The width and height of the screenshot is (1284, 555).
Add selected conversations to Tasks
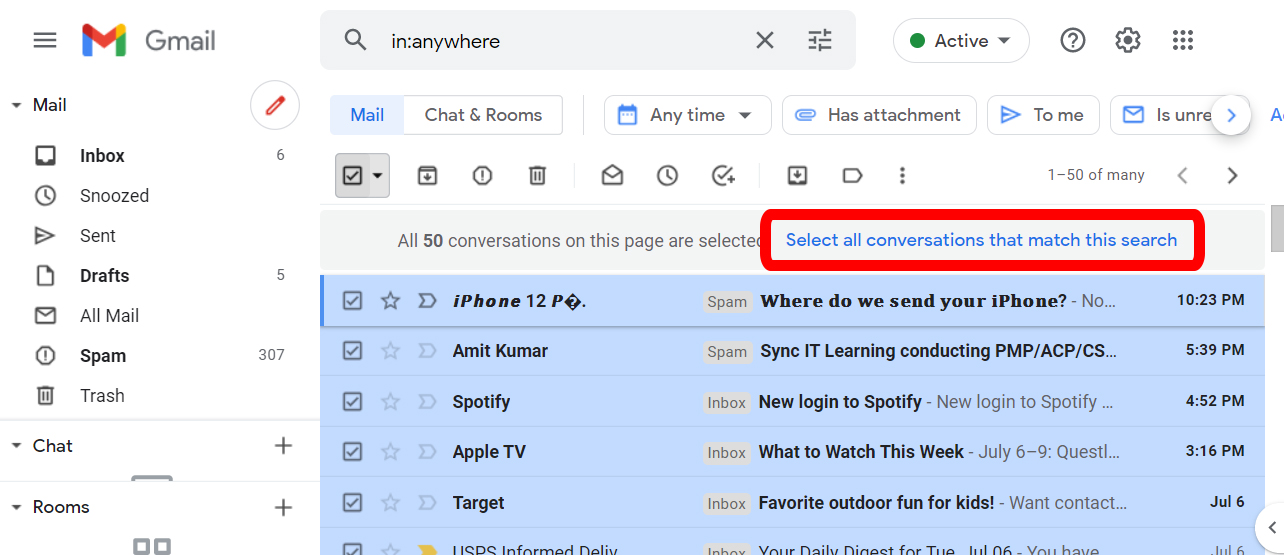tap(723, 175)
